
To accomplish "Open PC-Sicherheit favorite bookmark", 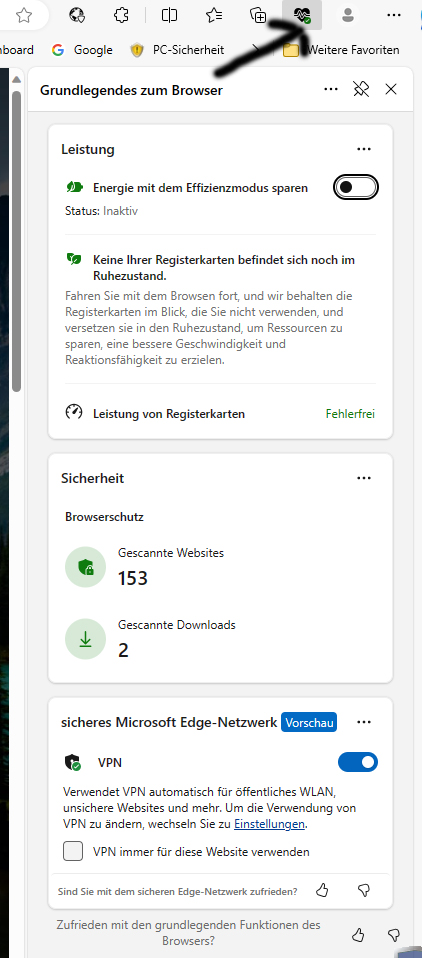I will (178, 50).
